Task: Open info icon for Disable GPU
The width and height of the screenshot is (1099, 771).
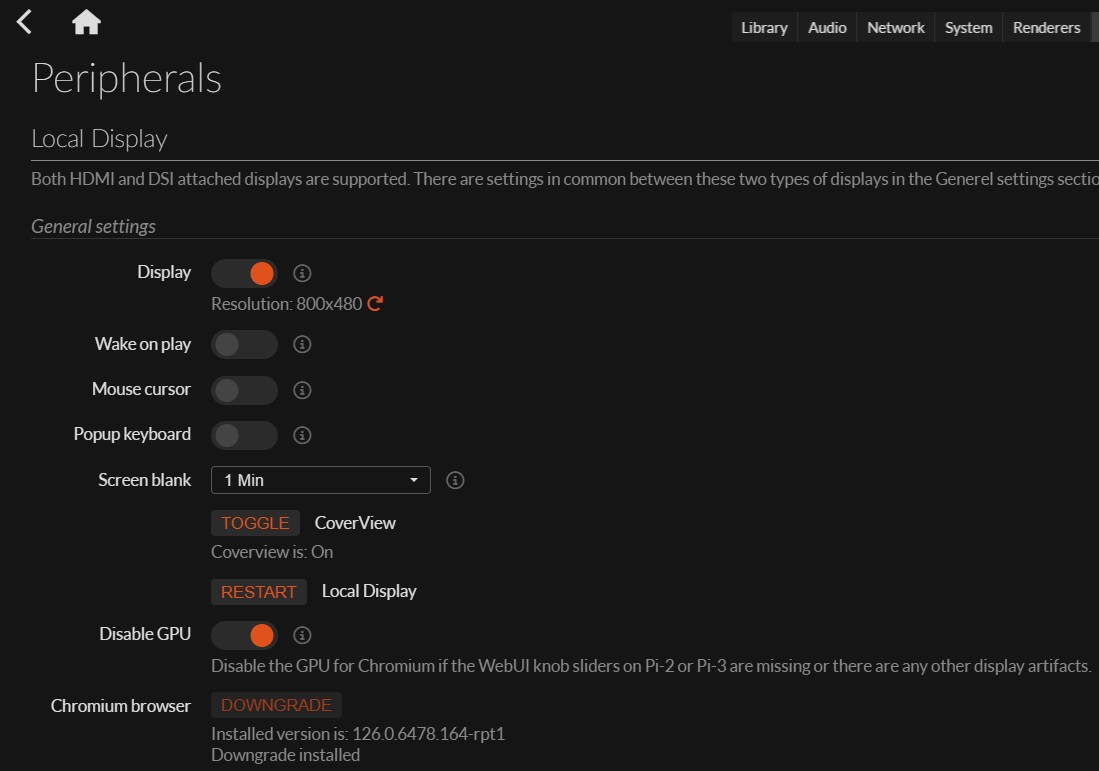Action: pos(302,635)
